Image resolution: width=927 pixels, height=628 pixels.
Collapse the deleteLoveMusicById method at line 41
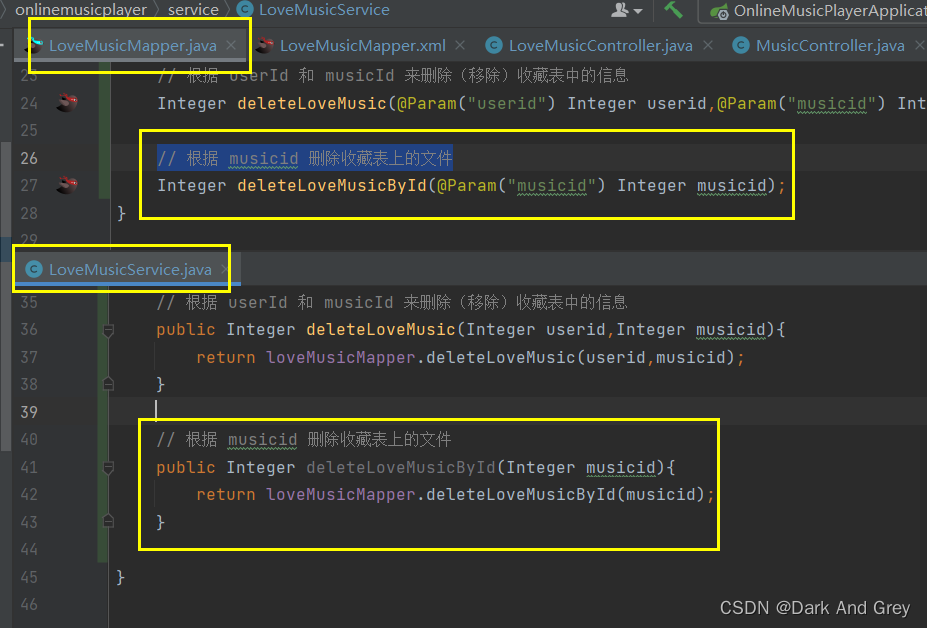pos(108,468)
